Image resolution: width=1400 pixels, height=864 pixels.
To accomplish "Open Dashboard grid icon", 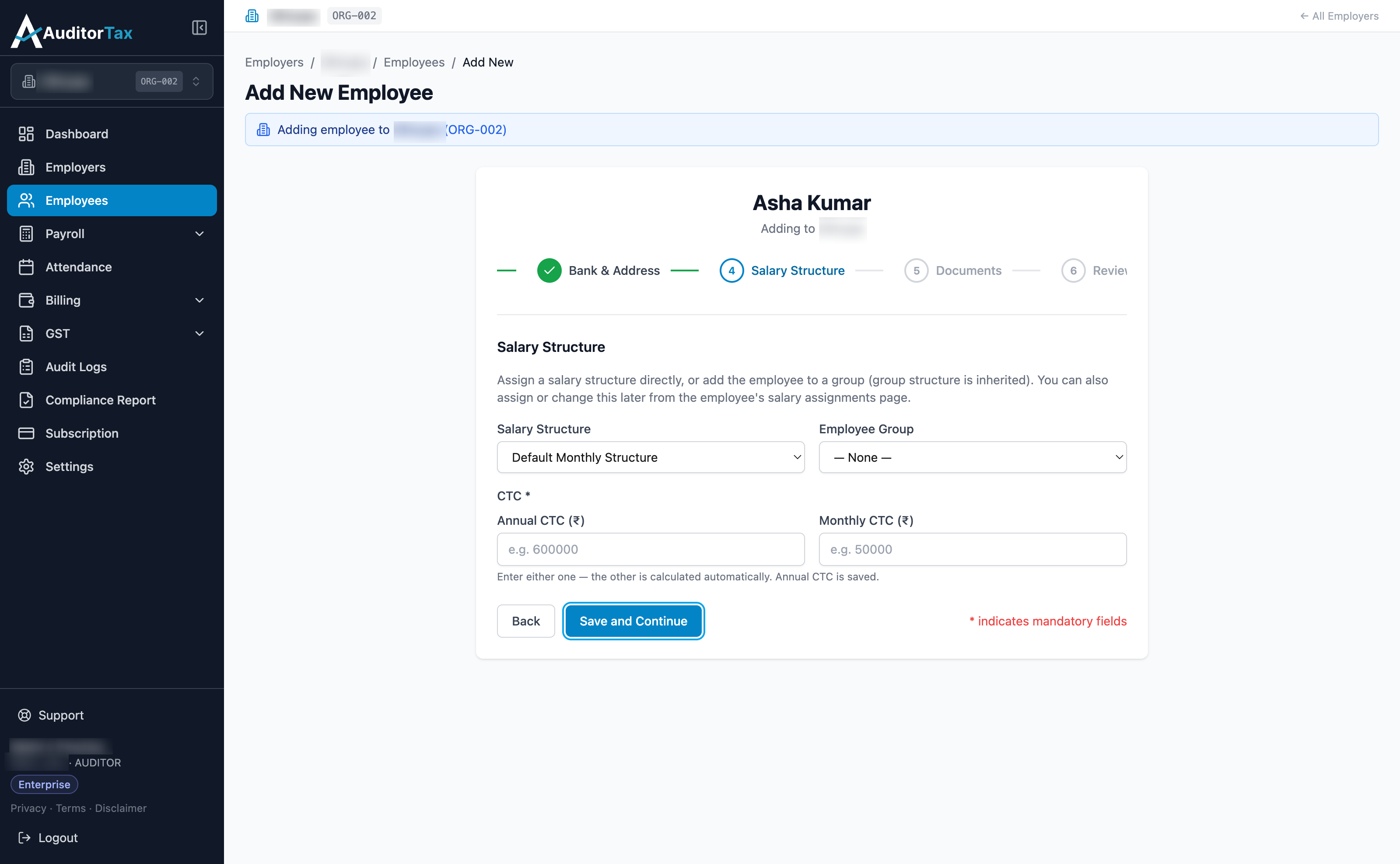I will [26, 134].
